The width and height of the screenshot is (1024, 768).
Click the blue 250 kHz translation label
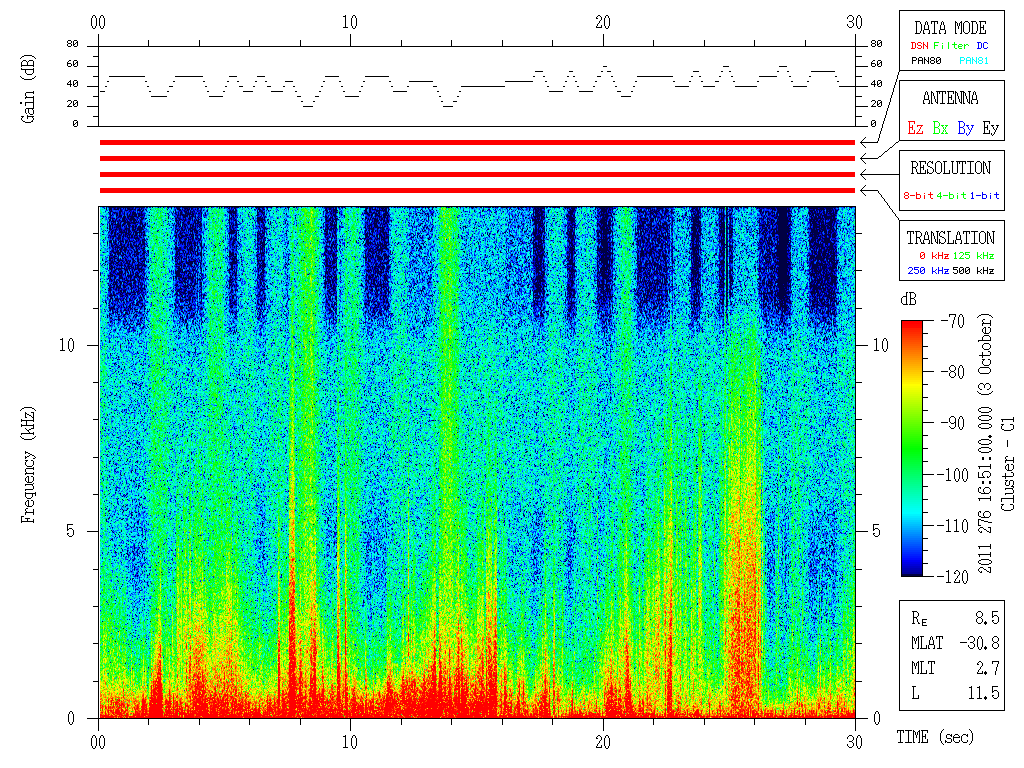click(928, 271)
